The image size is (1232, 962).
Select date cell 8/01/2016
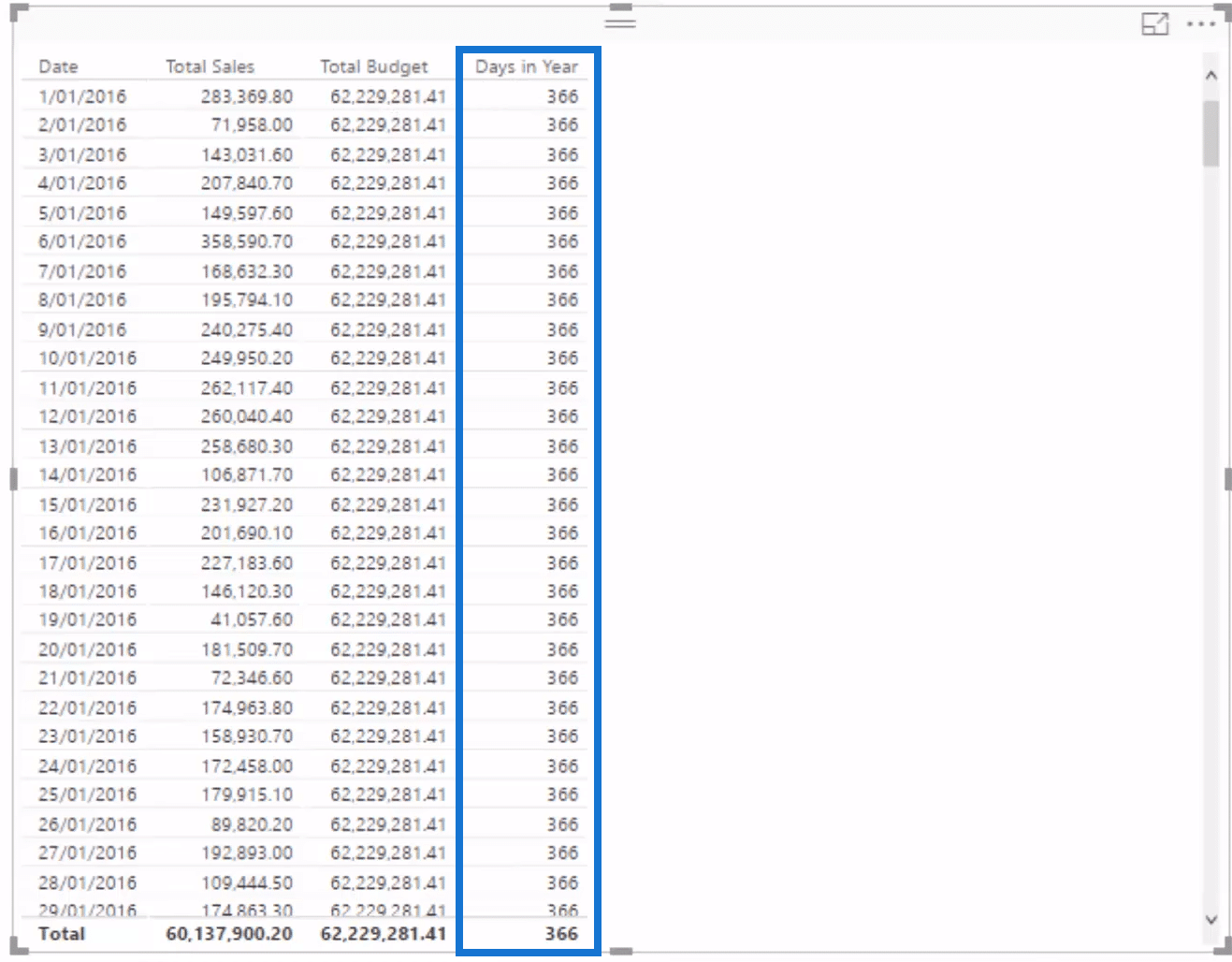[82, 299]
